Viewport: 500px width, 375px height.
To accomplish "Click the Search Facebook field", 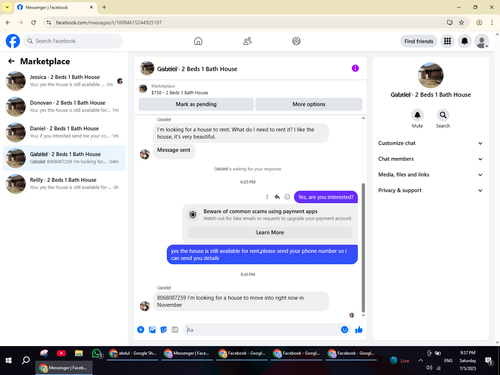I will [73, 41].
